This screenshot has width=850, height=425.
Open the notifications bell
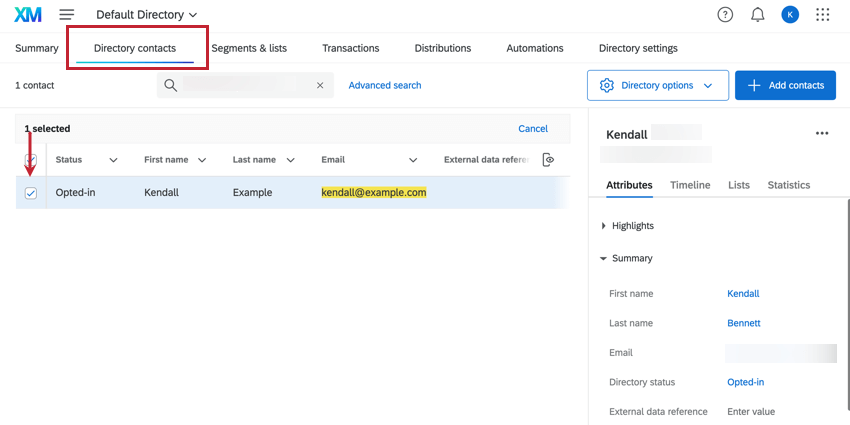point(757,14)
